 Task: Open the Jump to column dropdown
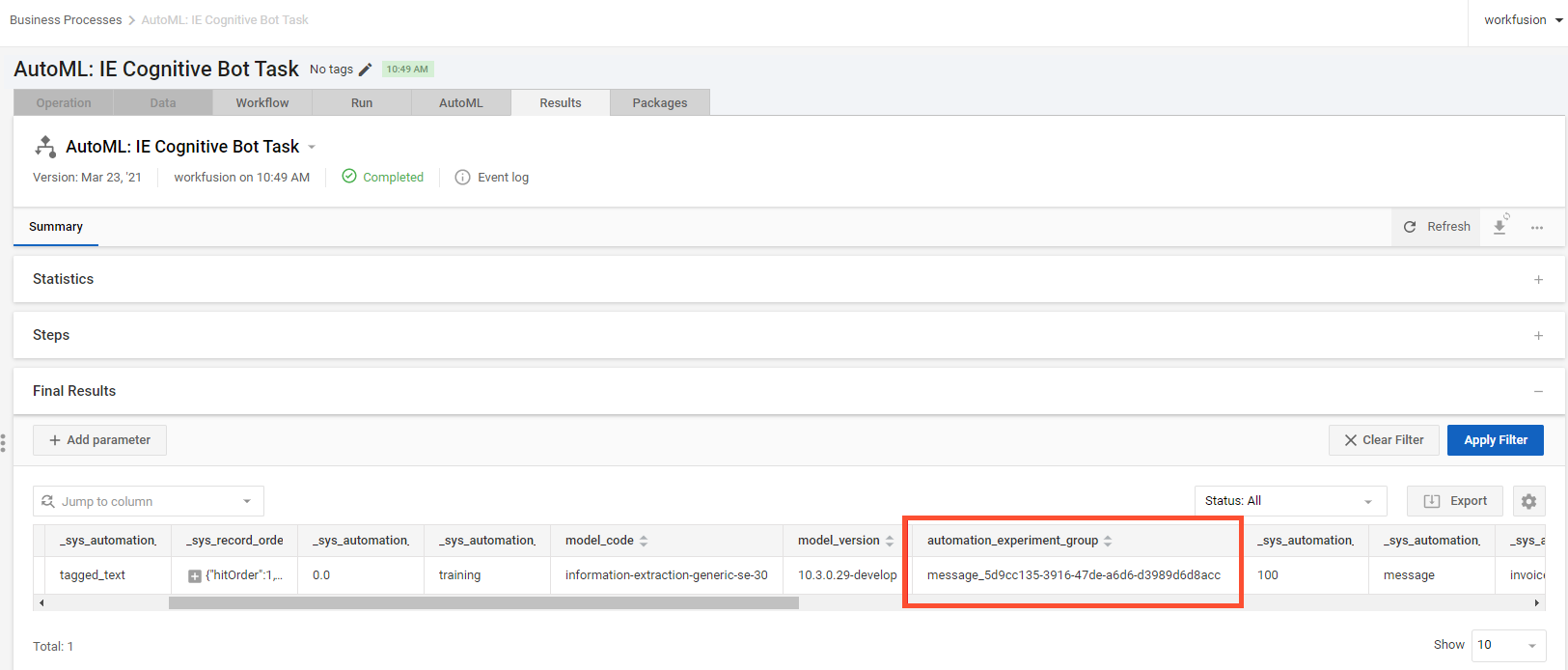[149, 501]
